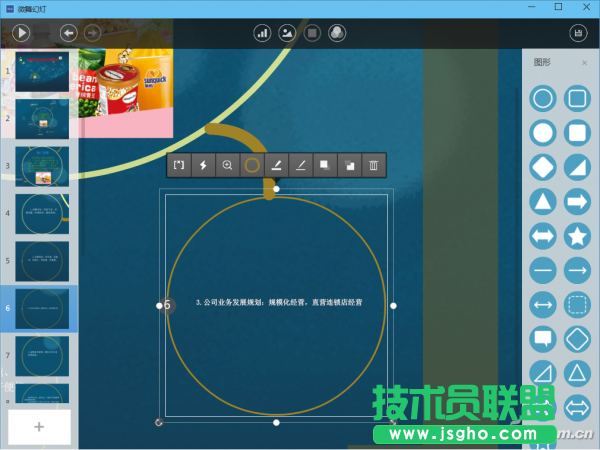Click the lightning bolt animation icon
Viewport: 600px width, 450px height.
point(203,165)
